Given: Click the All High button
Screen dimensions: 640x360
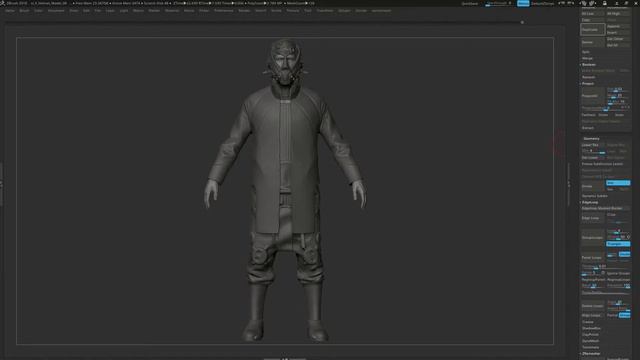Looking at the screenshot, I should click(618, 13).
